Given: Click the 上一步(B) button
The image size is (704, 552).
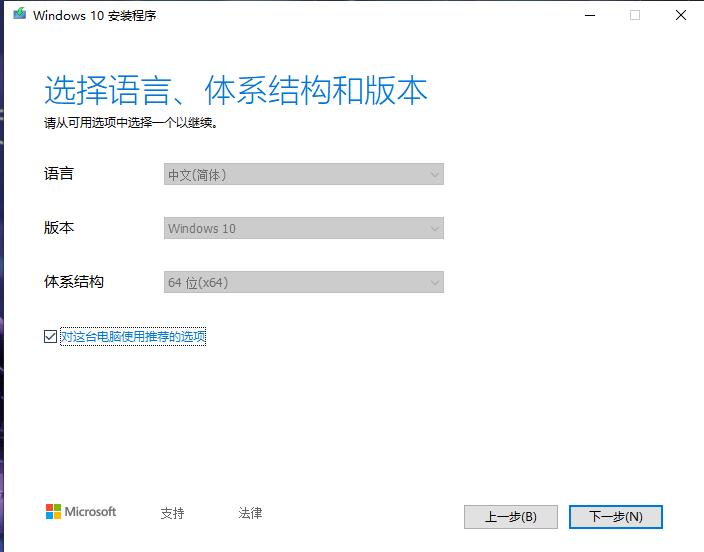Looking at the screenshot, I should (511, 517).
